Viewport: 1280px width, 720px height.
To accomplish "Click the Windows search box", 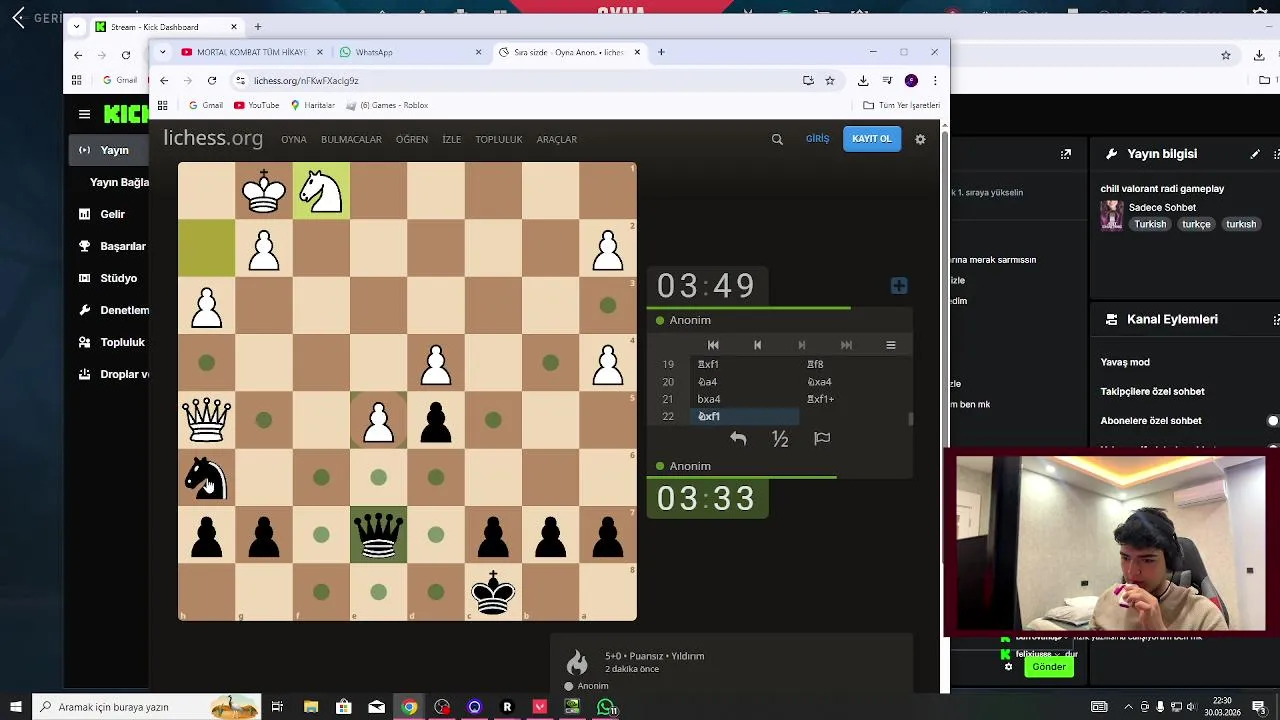I will (146, 707).
